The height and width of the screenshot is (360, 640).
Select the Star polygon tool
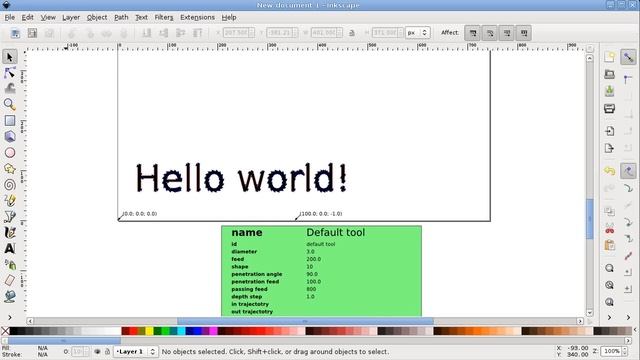(x=10, y=169)
